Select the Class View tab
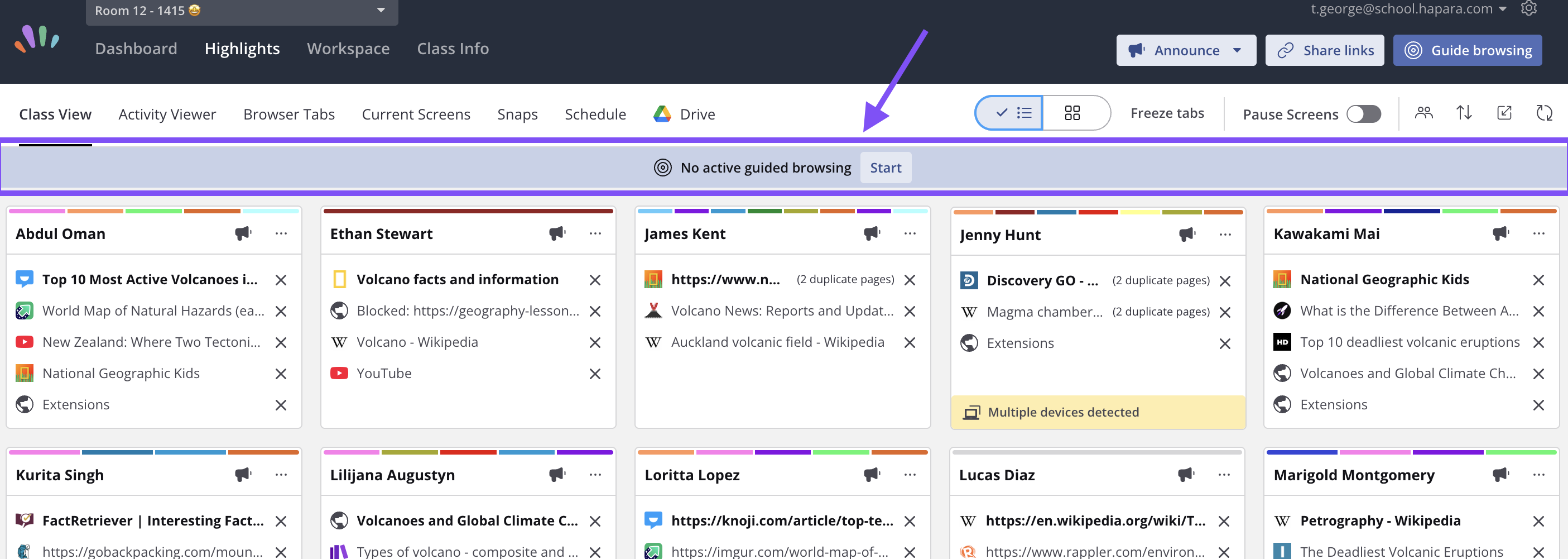 coord(55,114)
